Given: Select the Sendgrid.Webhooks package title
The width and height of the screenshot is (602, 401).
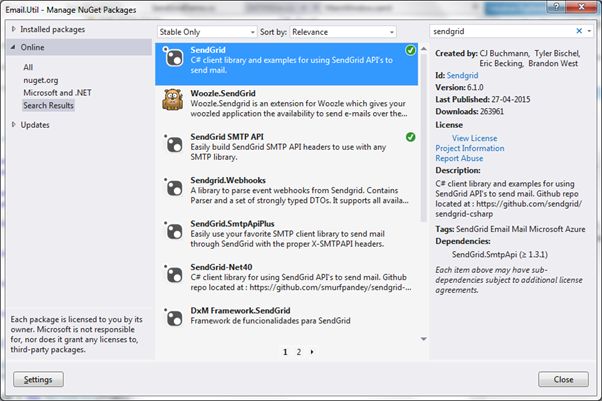Looking at the screenshot, I should coord(228,180).
